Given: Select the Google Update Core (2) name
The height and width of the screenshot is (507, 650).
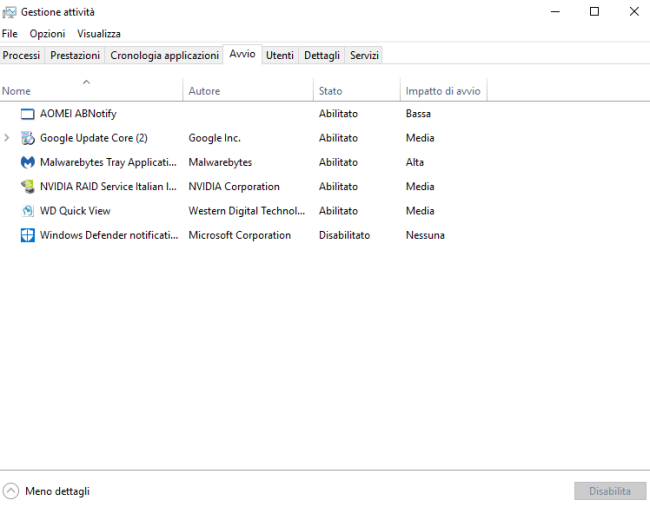Looking at the screenshot, I should coord(94,138).
